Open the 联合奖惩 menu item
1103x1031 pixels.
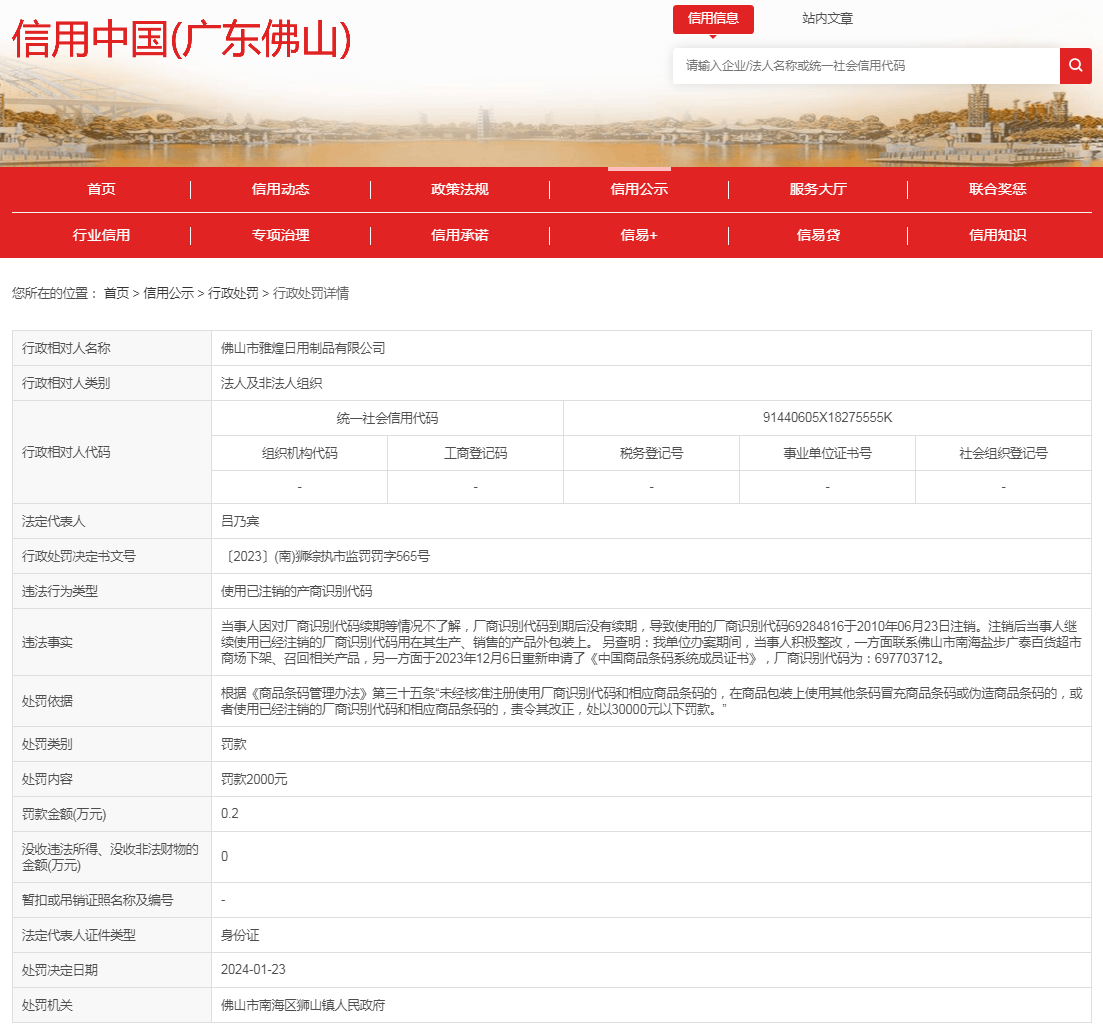tap(997, 189)
